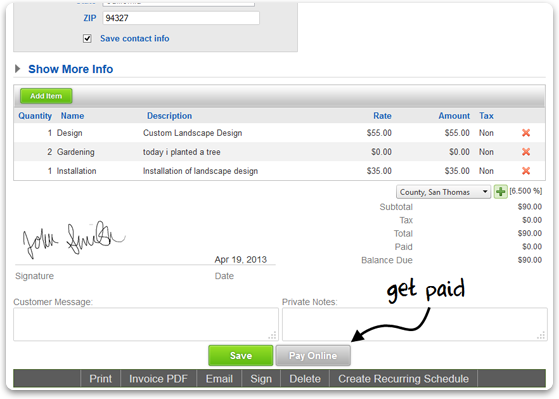Click Delete in the bottom bar

click(305, 379)
